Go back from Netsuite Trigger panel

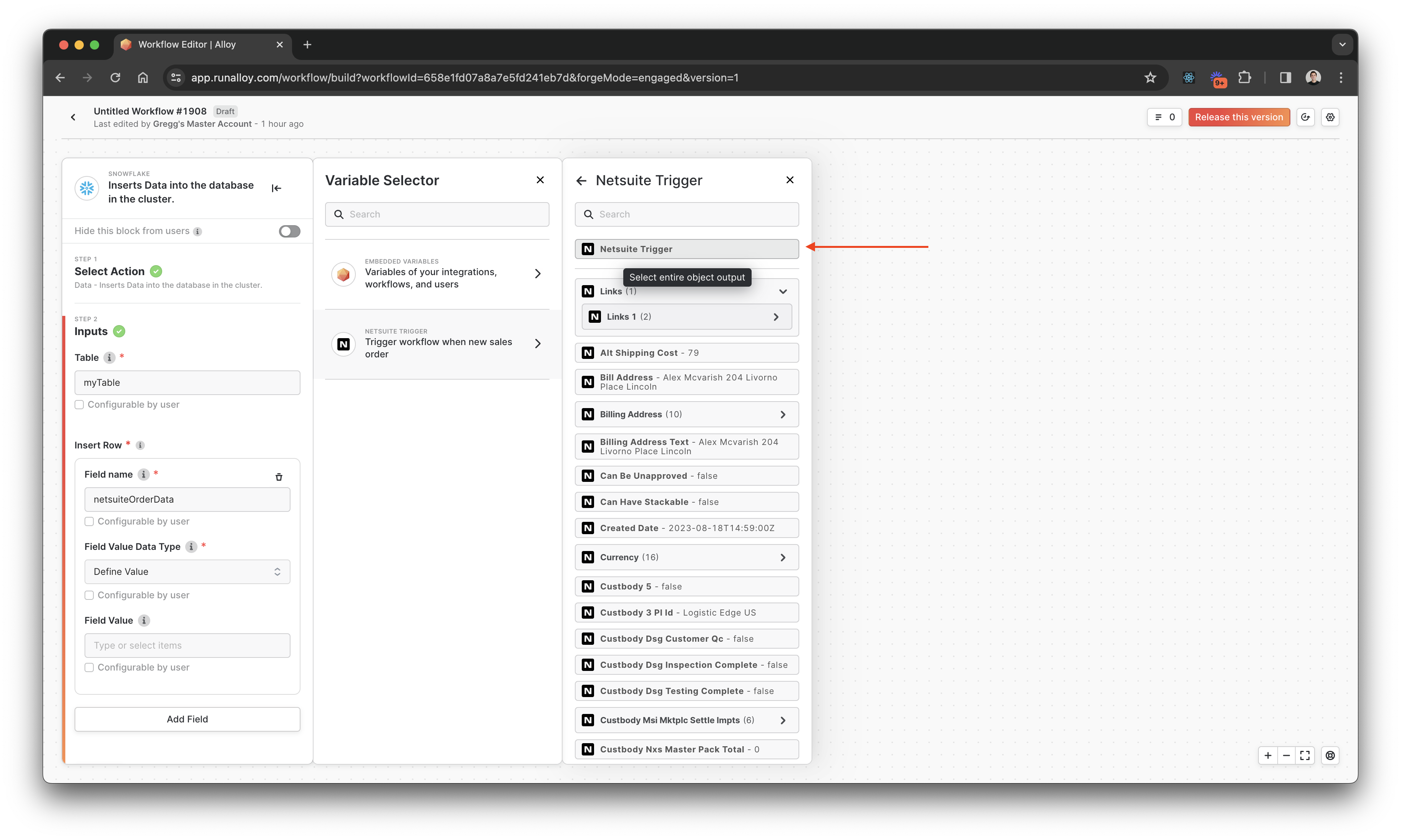click(x=581, y=181)
